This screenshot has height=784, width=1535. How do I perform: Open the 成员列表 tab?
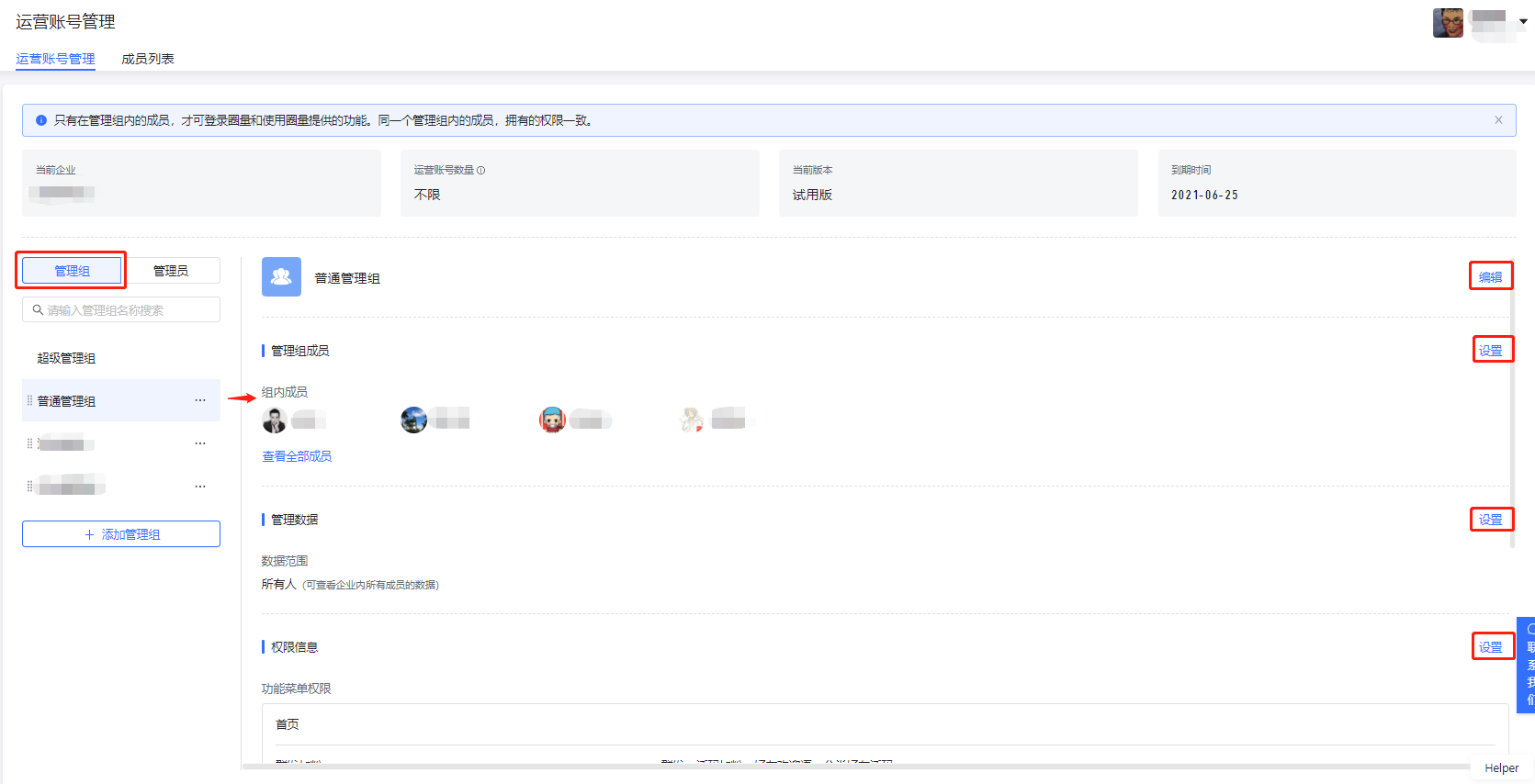click(147, 59)
